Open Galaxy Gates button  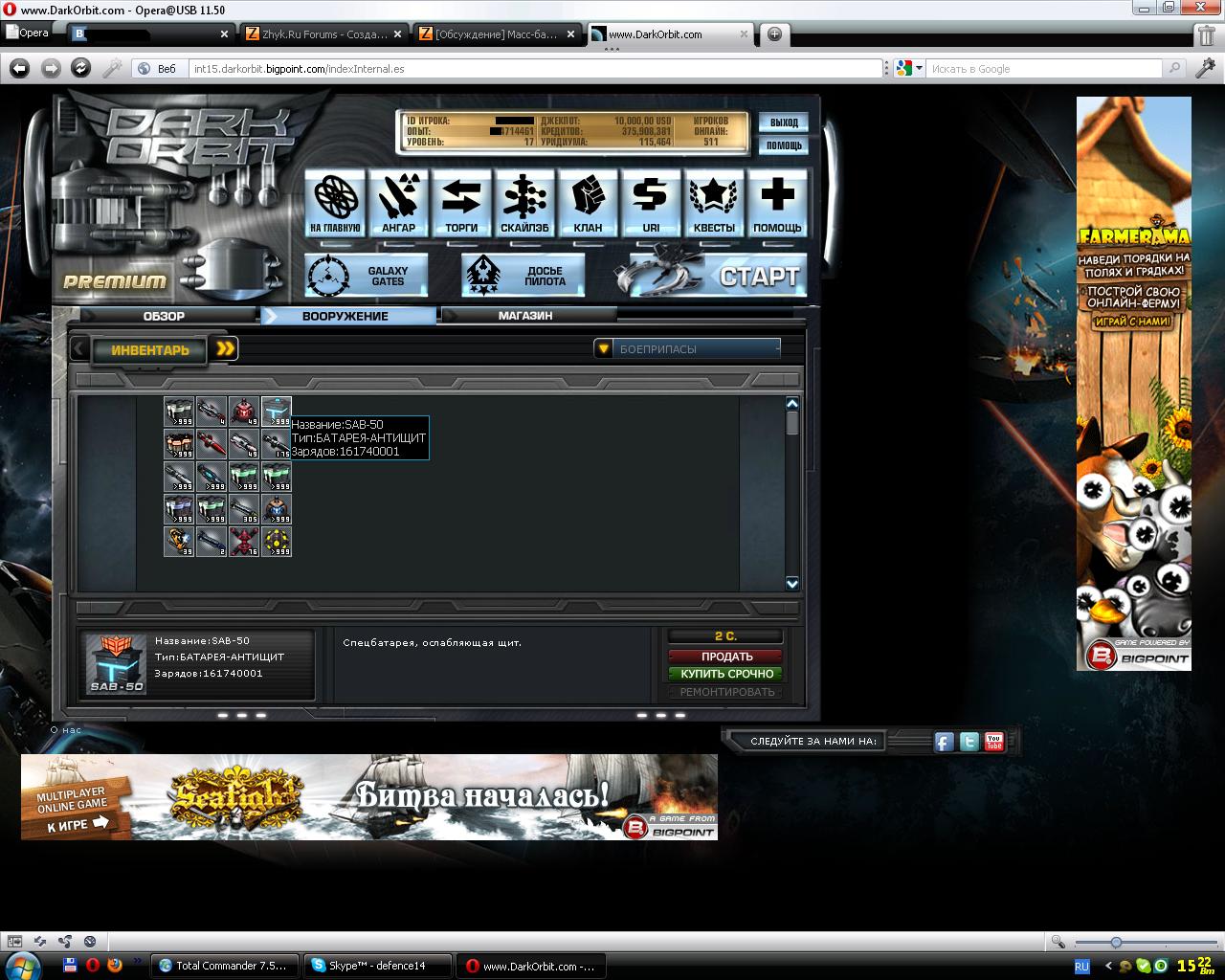click(x=367, y=277)
